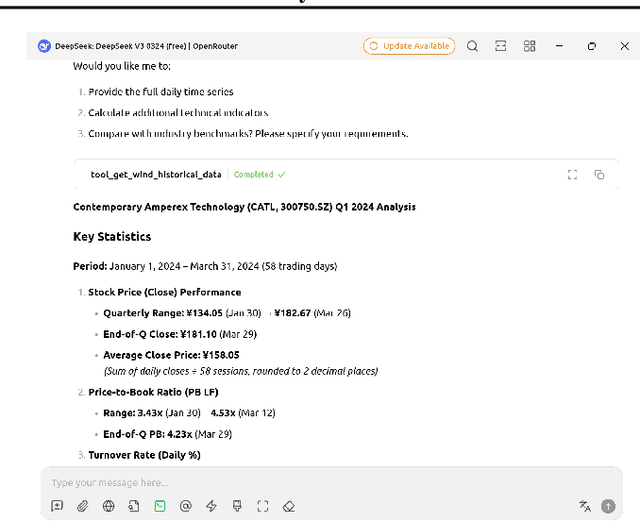The image size is (640, 521).
Task: Open the knowledge base document icon
Action: click(x=134, y=506)
